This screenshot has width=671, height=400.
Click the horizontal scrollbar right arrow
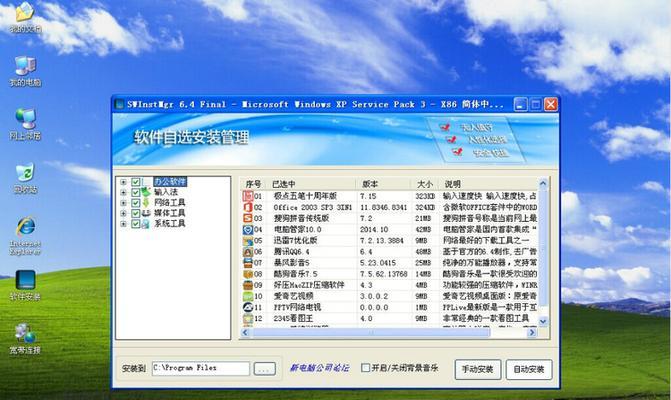(532, 332)
